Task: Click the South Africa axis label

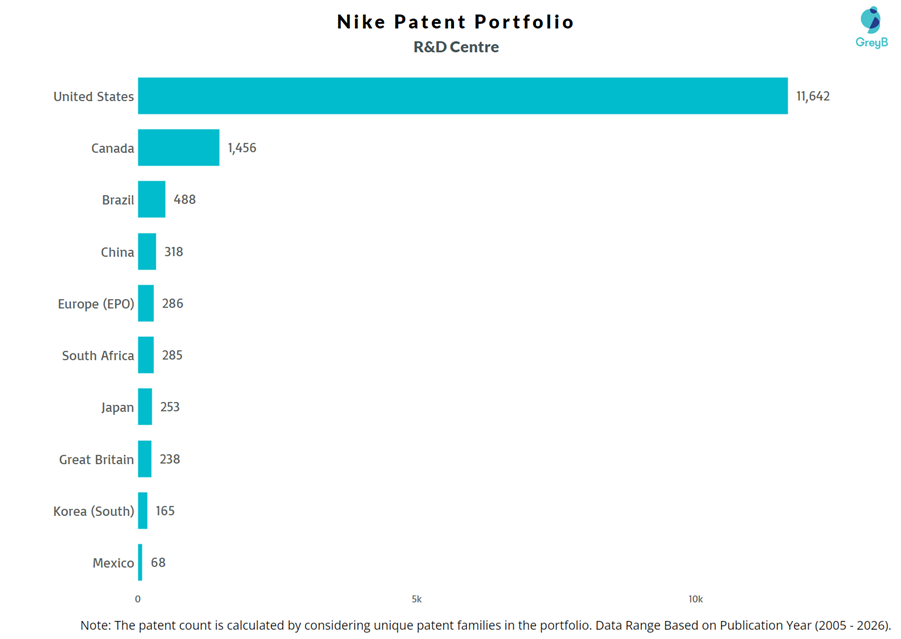Action: [98, 356]
